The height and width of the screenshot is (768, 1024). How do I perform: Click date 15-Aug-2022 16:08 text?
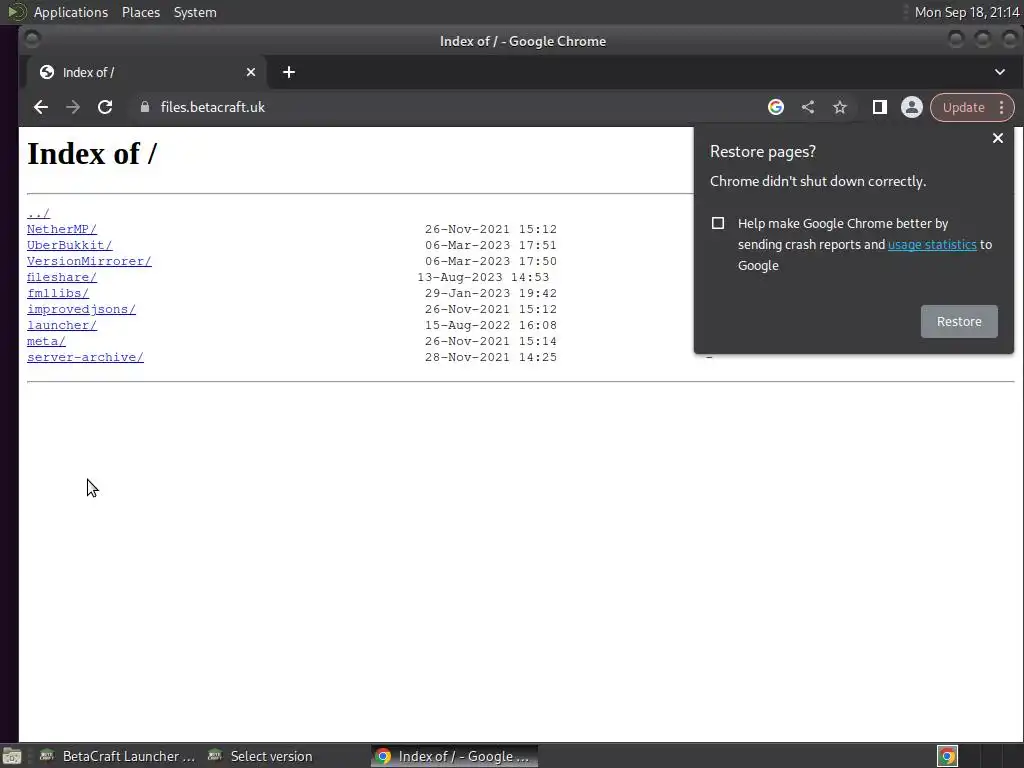(x=490, y=325)
